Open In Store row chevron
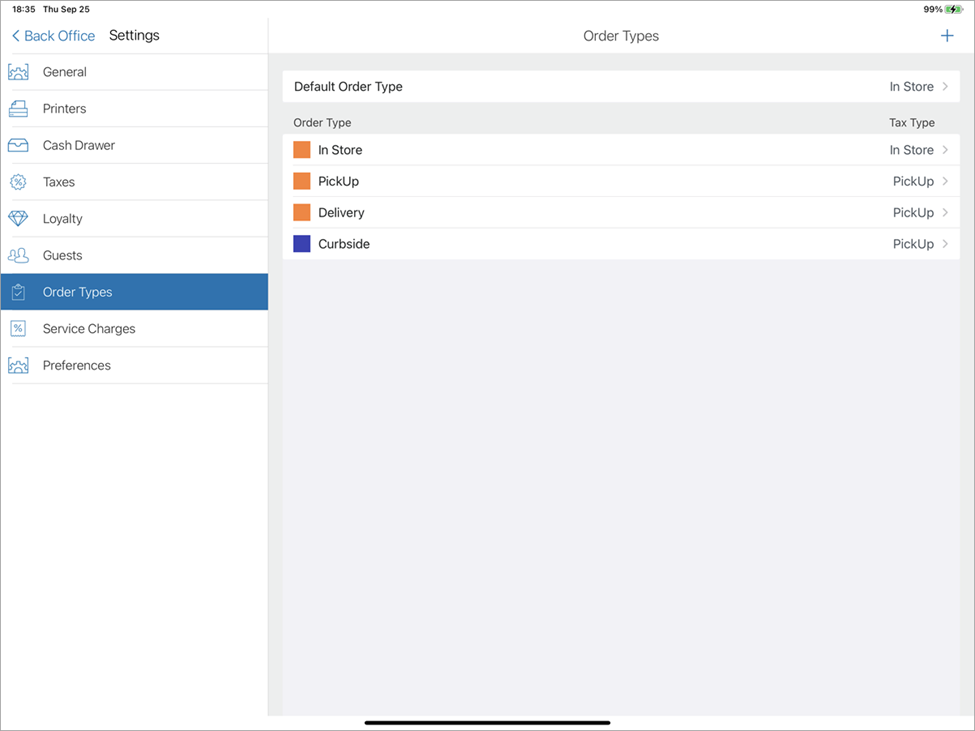The height and width of the screenshot is (731, 975). 945,150
